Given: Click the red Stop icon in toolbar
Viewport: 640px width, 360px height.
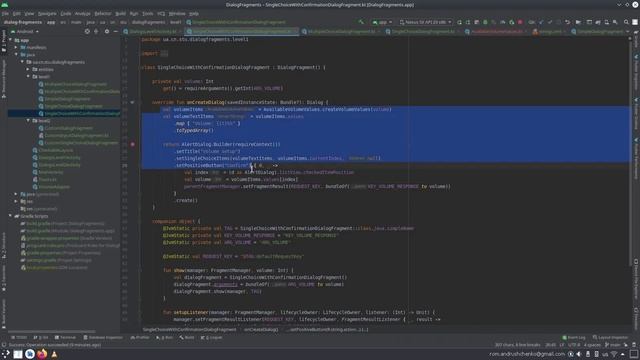Looking at the screenshot, I should coord(520,22).
